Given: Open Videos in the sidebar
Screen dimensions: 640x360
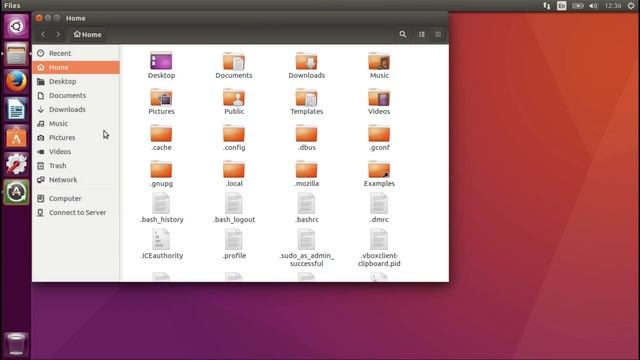Looking at the screenshot, I should 76,151.
